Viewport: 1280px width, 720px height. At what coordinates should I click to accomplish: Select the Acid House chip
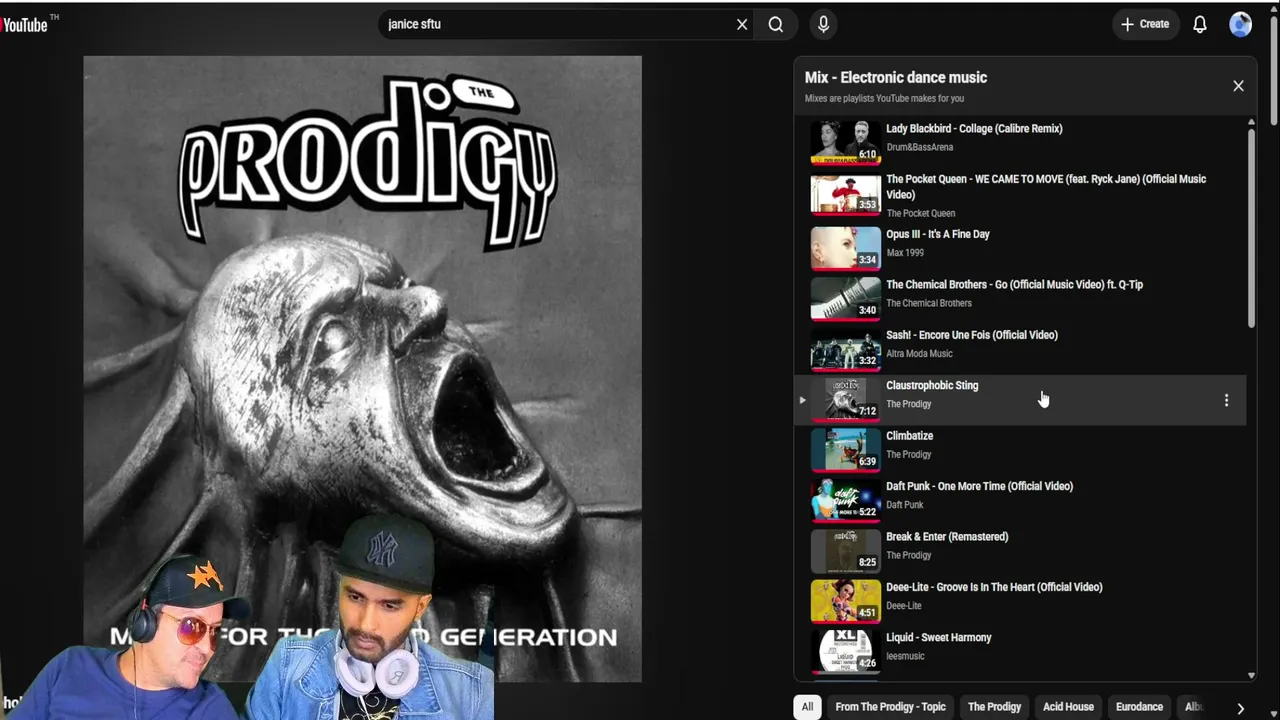pyautogui.click(x=1068, y=707)
